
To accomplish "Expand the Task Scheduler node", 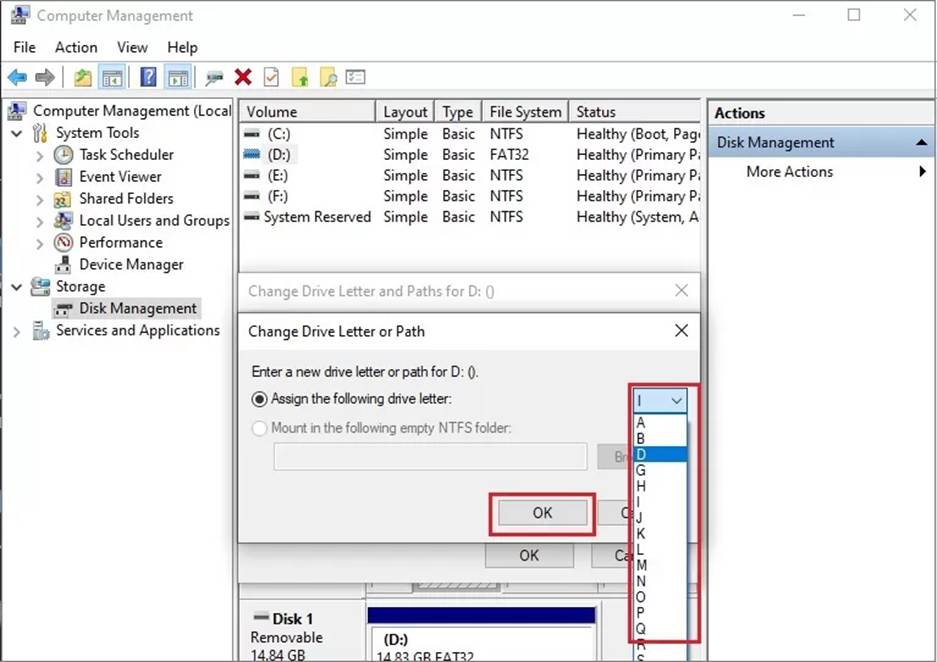I will coord(40,155).
